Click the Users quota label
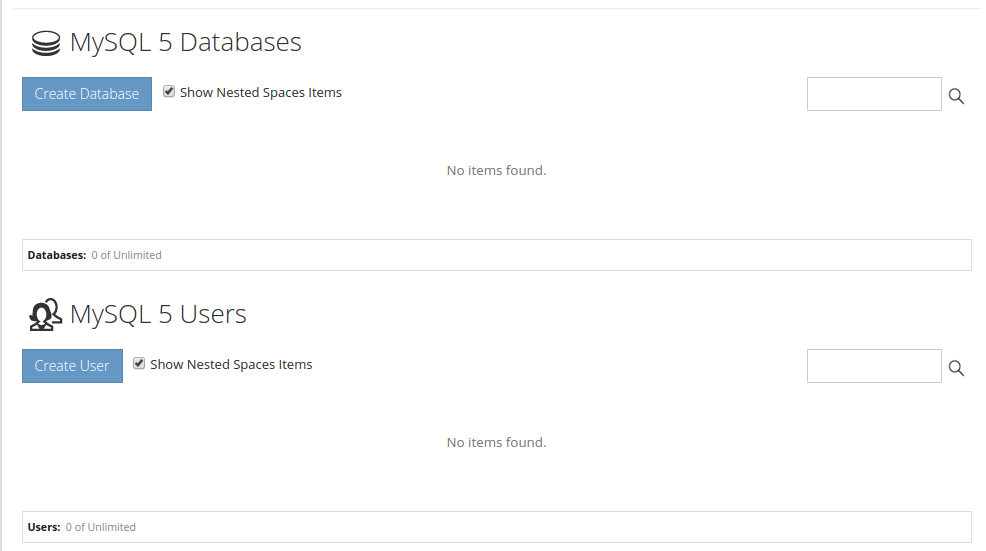Viewport: 986px width, 551px height. (44, 527)
